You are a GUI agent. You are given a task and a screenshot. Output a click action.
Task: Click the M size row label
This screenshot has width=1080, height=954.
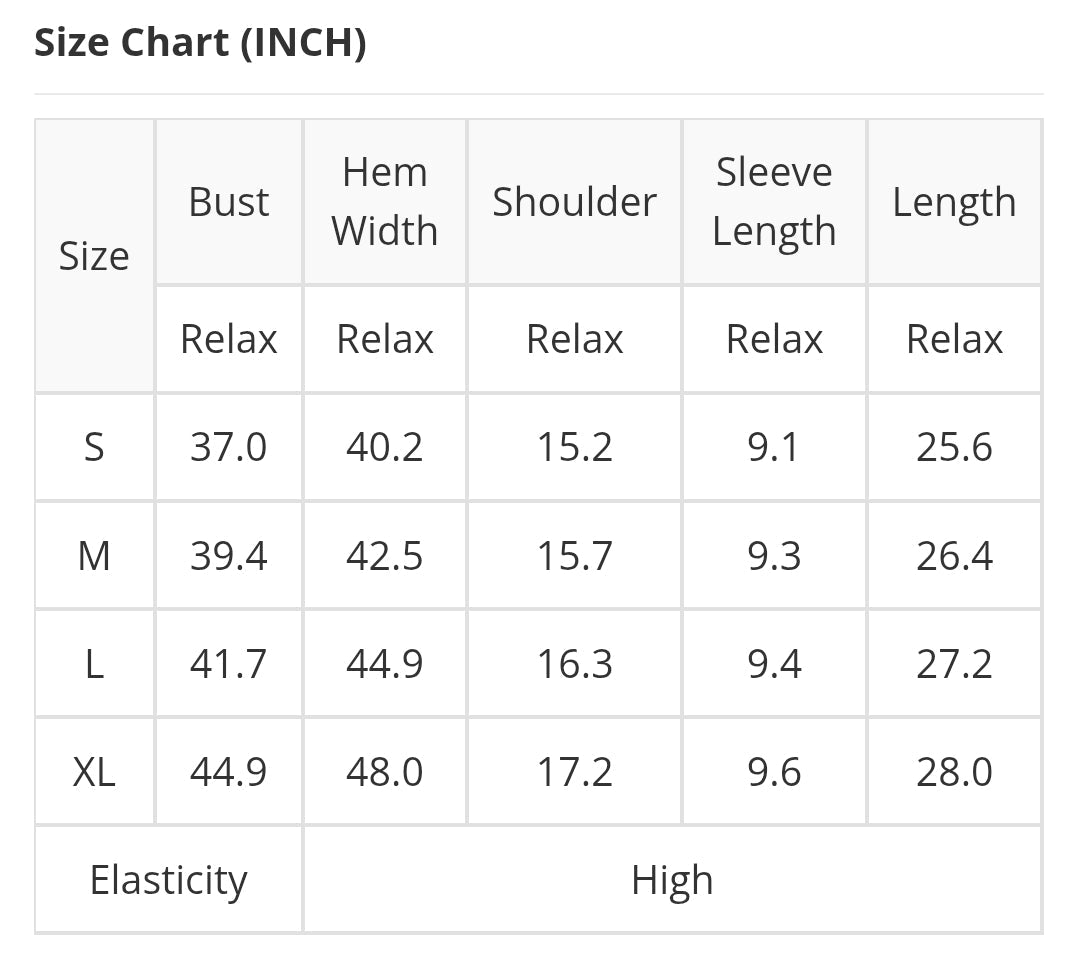coord(94,555)
